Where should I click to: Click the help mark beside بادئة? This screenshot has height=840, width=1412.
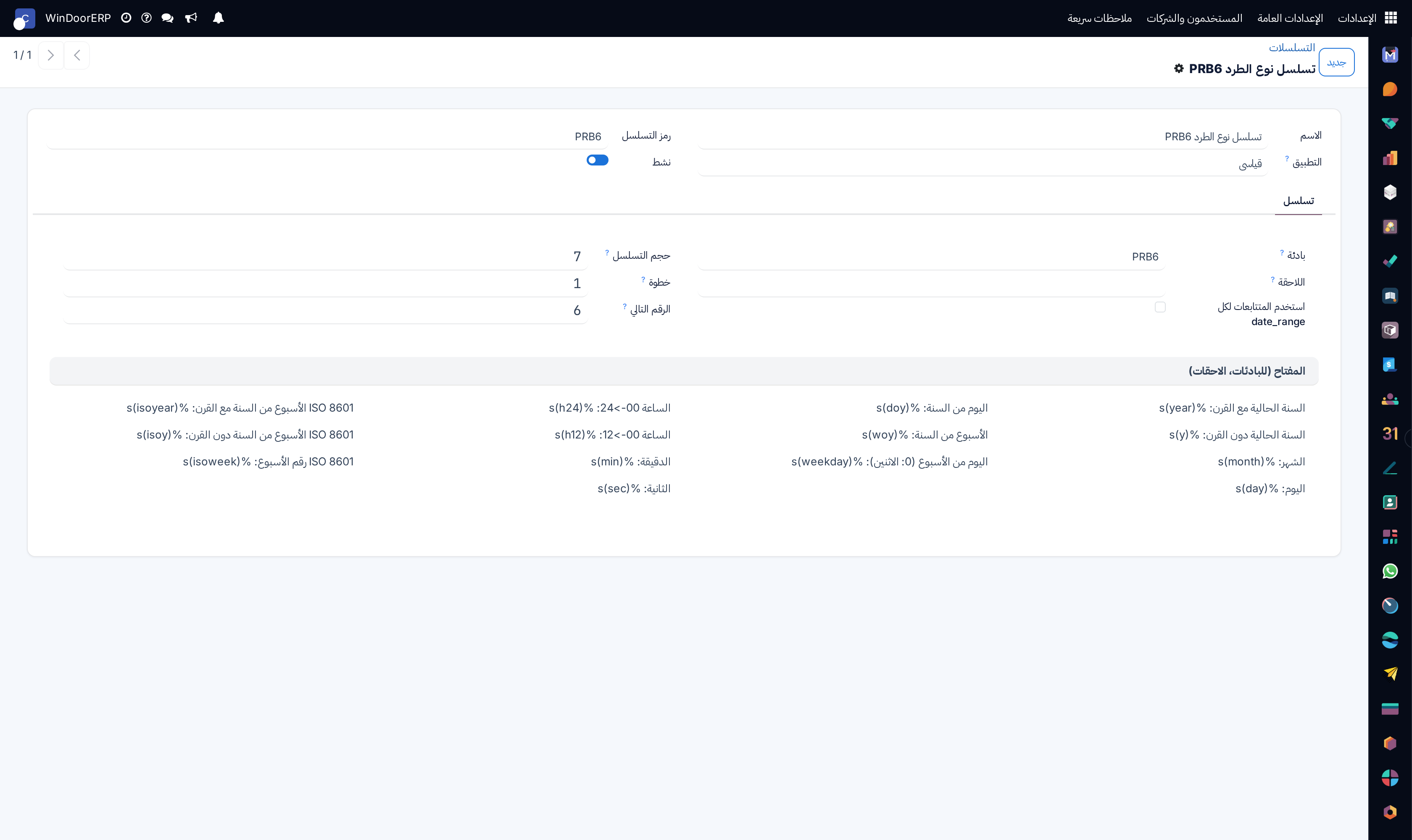click(x=1282, y=252)
